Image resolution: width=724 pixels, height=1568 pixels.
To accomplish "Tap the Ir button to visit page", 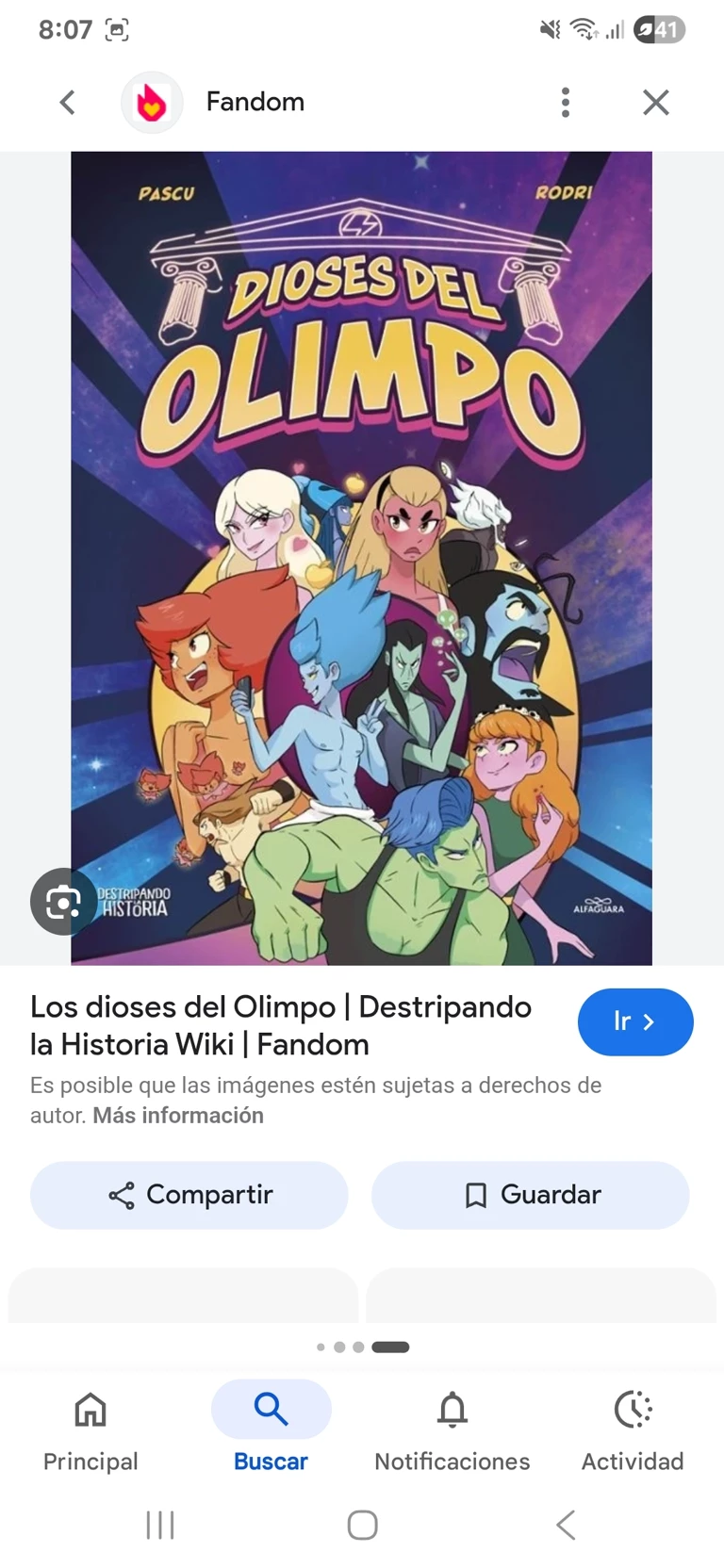I will (x=635, y=1021).
